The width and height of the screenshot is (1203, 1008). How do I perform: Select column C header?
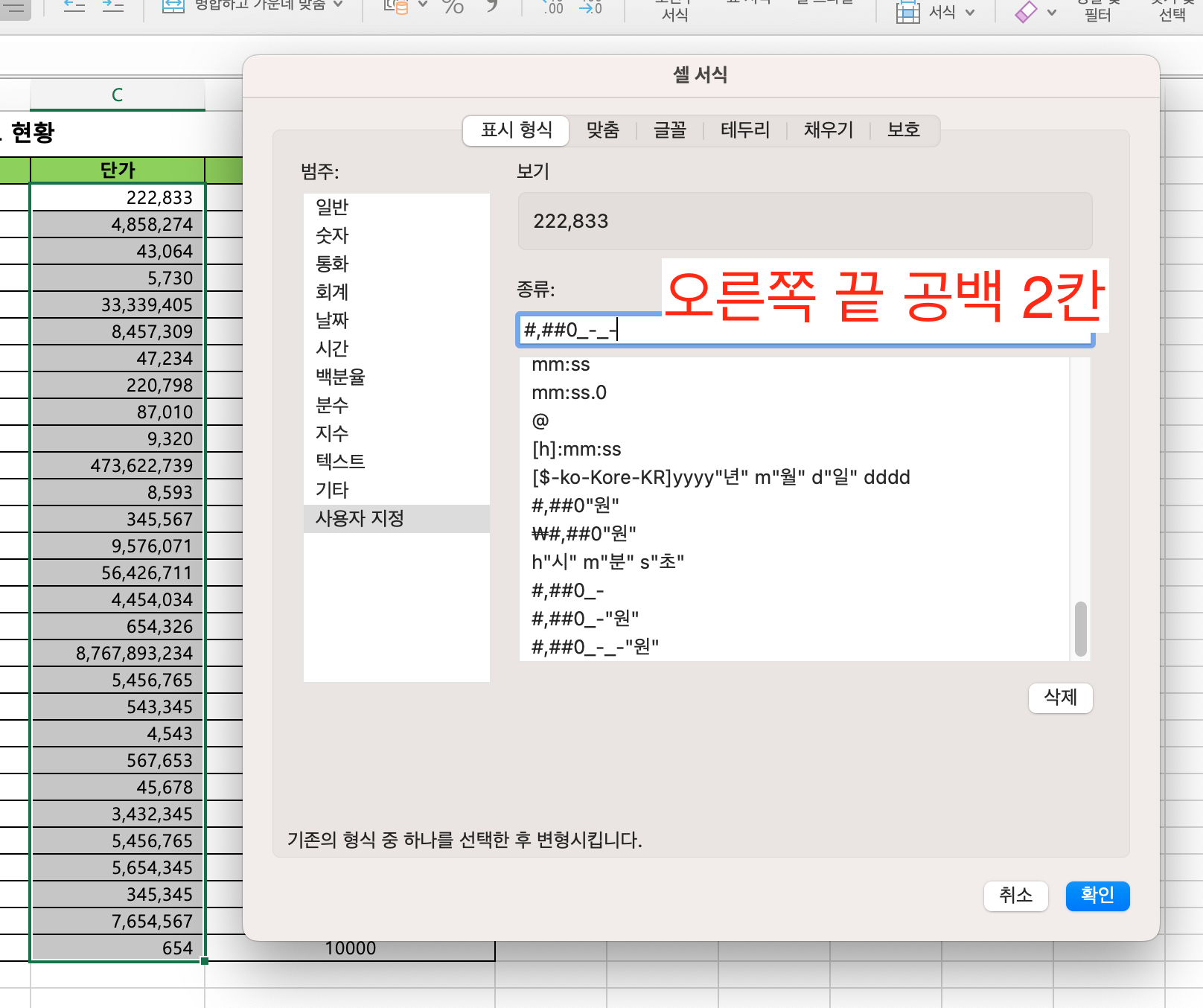pyautogui.click(x=118, y=95)
